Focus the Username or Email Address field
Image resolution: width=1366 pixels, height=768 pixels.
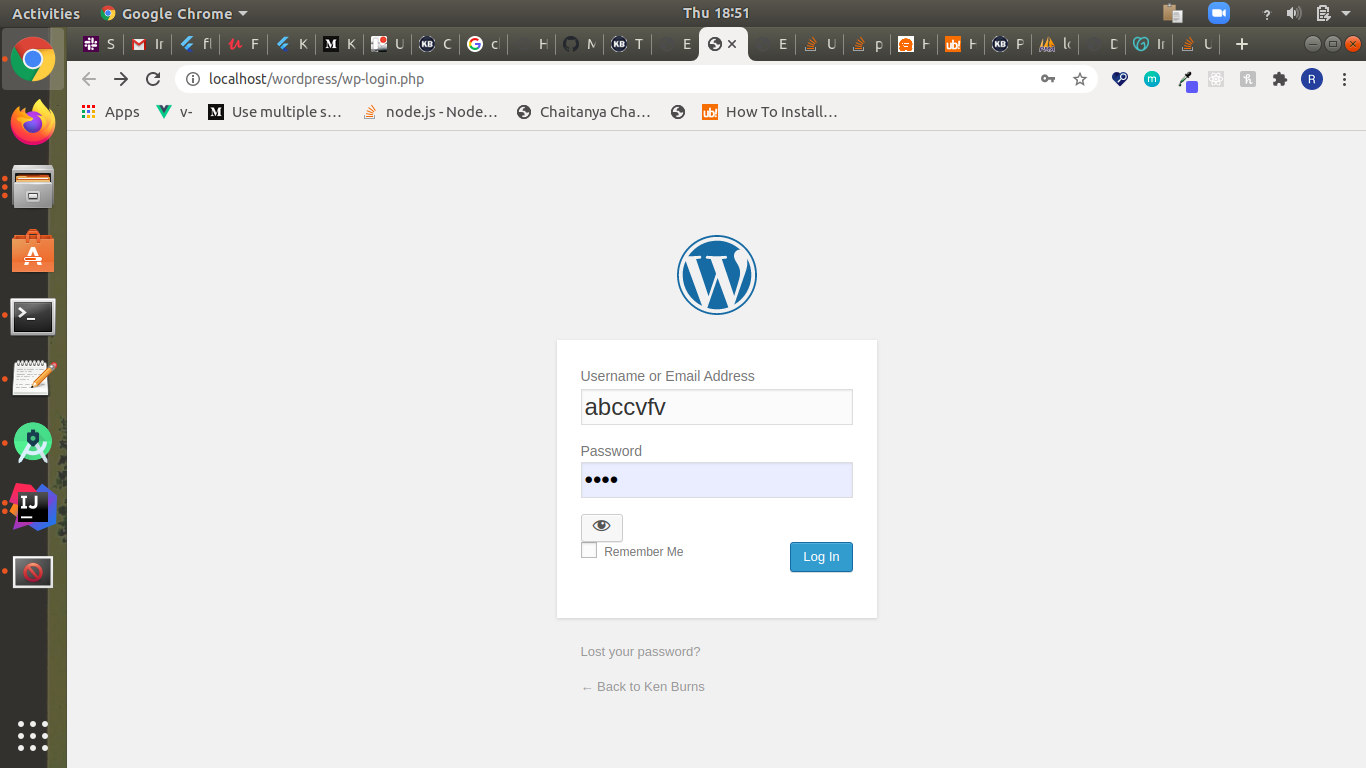[x=717, y=407]
